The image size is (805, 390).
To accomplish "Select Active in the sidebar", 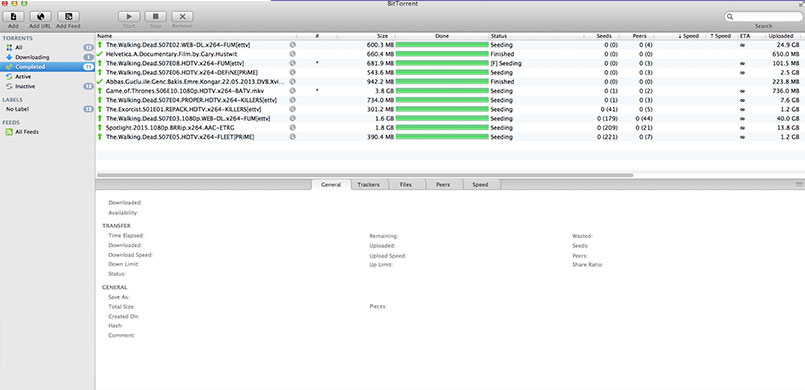I will (x=47, y=77).
